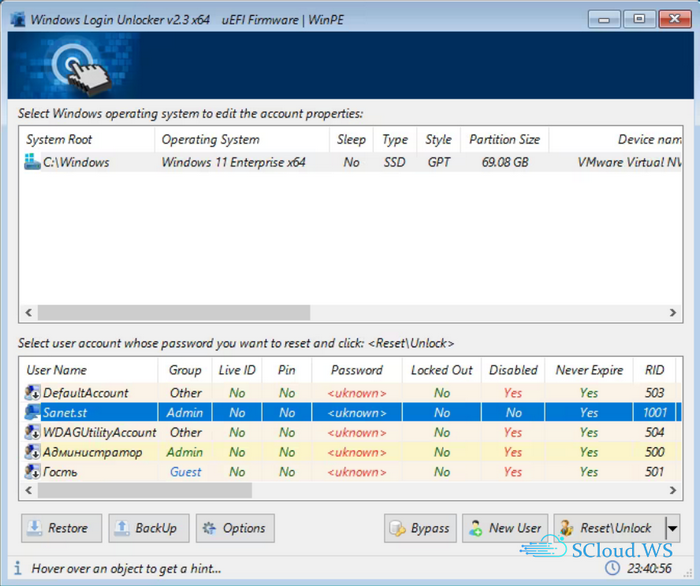Minimize the Windows Login Unlocker window
The image size is (700, 586).
pos(604,19)
